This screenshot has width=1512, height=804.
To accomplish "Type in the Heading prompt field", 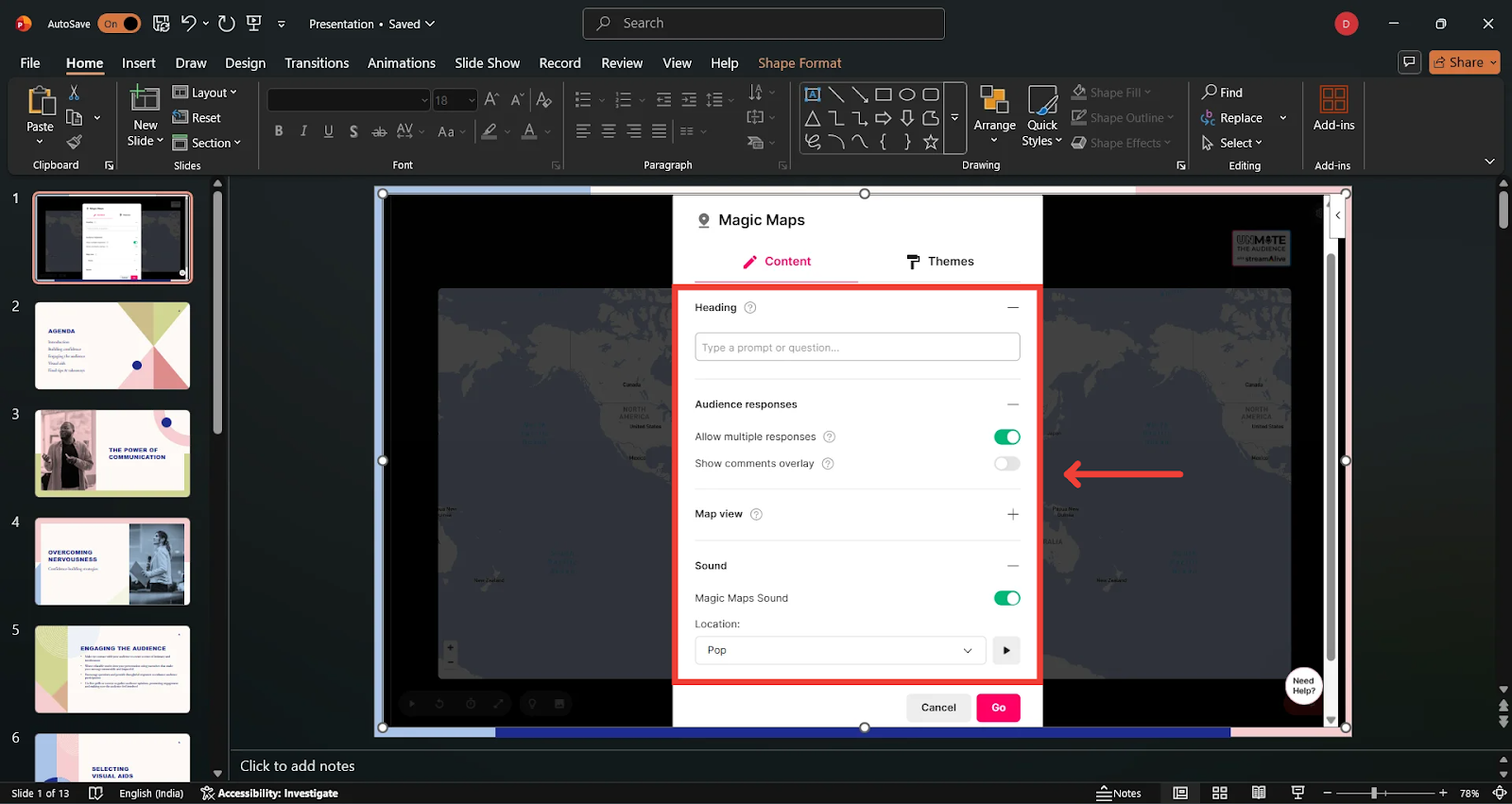I will 856,348.
